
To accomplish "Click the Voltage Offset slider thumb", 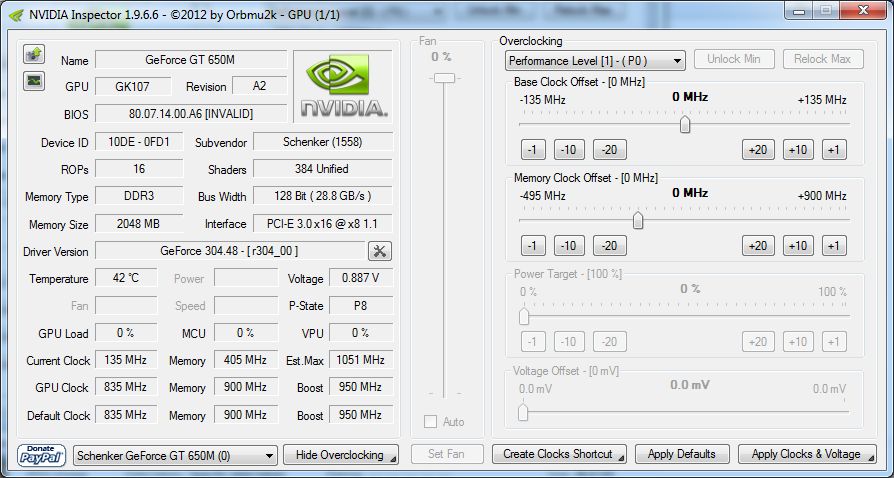I will click(523, 412).
